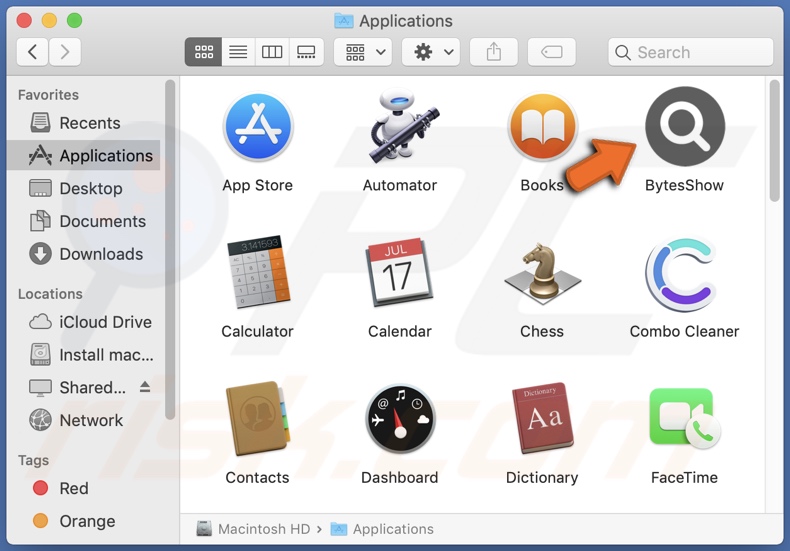Open the Calendar app icon
790x551 pixels.
[400, 272]
